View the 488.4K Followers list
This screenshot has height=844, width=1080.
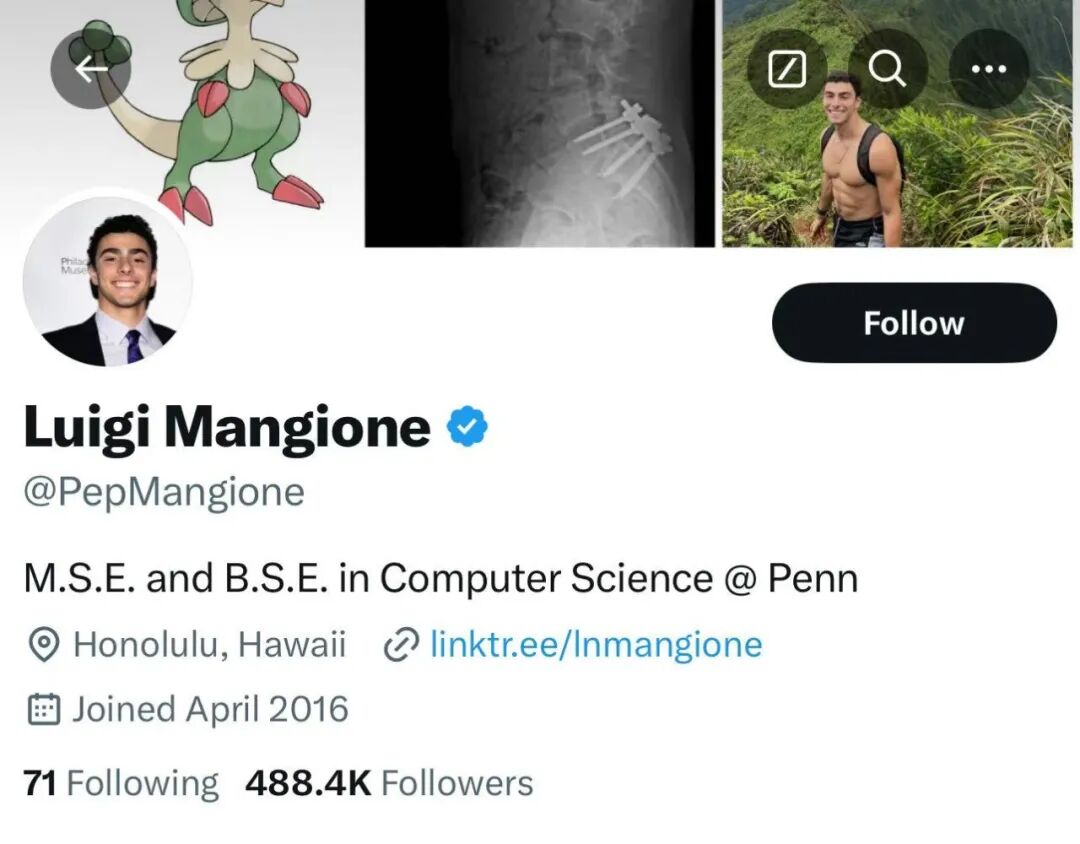[x=389, y=783]
